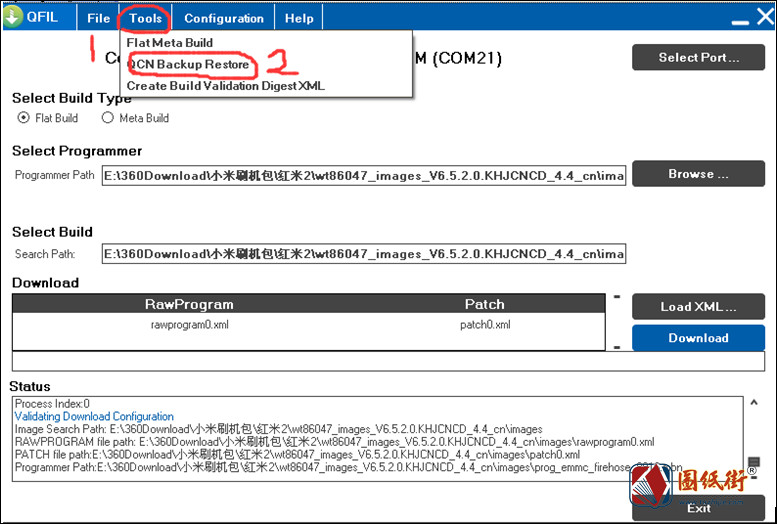
Task: Click the Image Search Path status line
Action: click(278, 429)
